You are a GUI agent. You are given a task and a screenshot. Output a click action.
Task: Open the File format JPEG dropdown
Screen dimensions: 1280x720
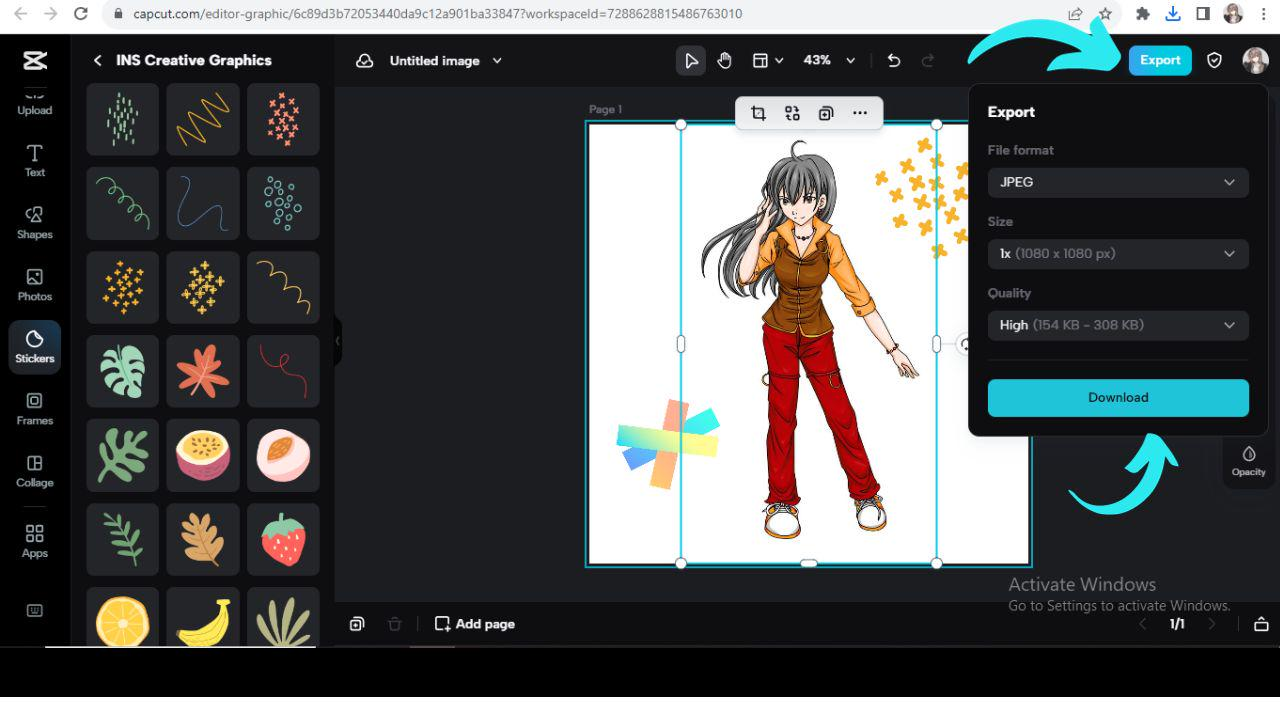pos(1118,182)
